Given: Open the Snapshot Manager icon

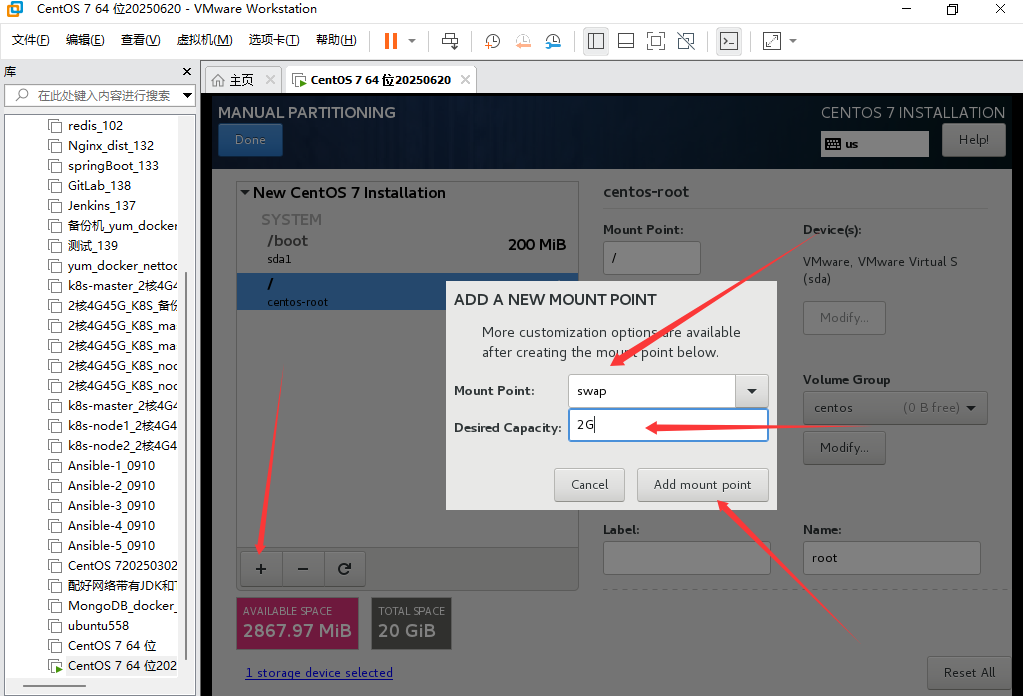Looking at the screenshot, I should coord(553,41).
